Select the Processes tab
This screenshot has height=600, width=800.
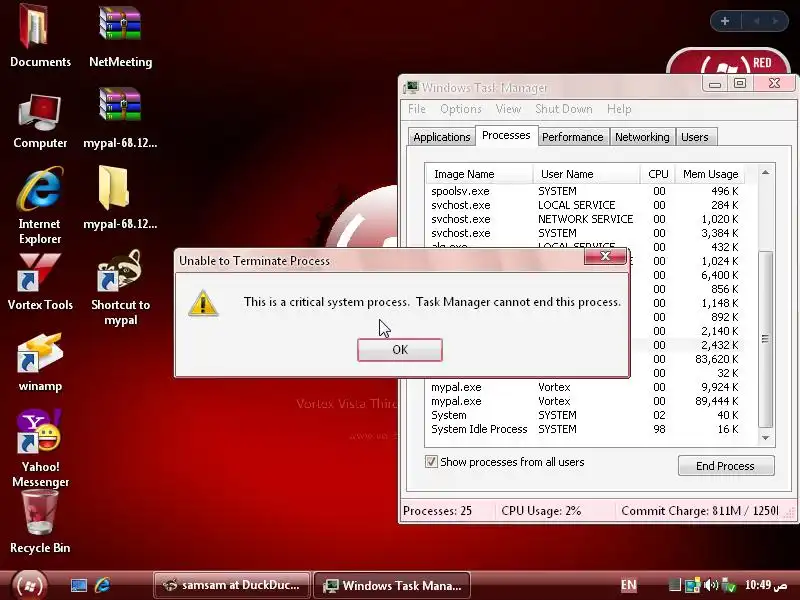click(506, 136)
